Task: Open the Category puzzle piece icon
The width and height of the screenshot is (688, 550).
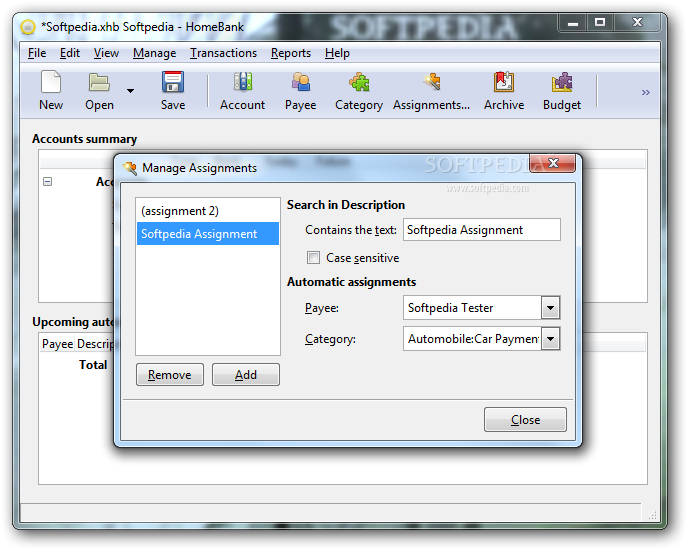Action: tap(359, 82)
